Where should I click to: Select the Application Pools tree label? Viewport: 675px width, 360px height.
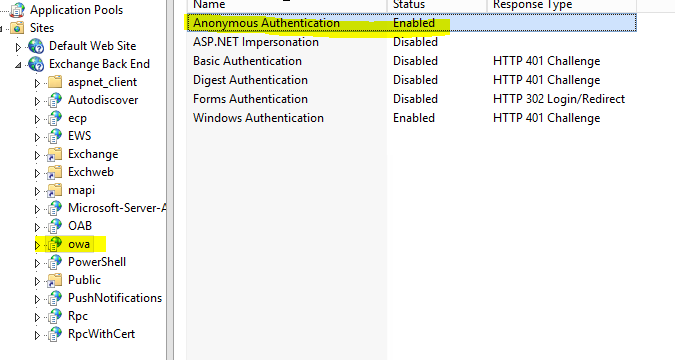click(76, 10)
